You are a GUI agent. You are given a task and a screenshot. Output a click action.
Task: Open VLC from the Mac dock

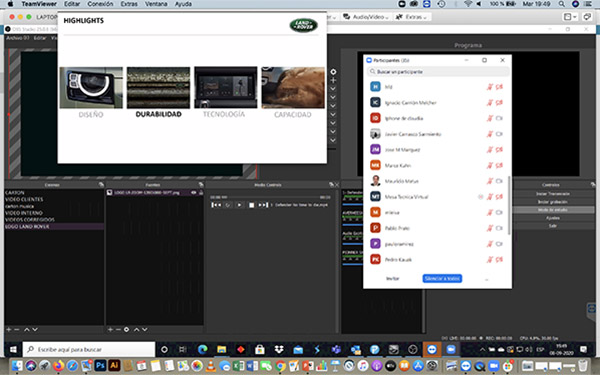point(210,366)
